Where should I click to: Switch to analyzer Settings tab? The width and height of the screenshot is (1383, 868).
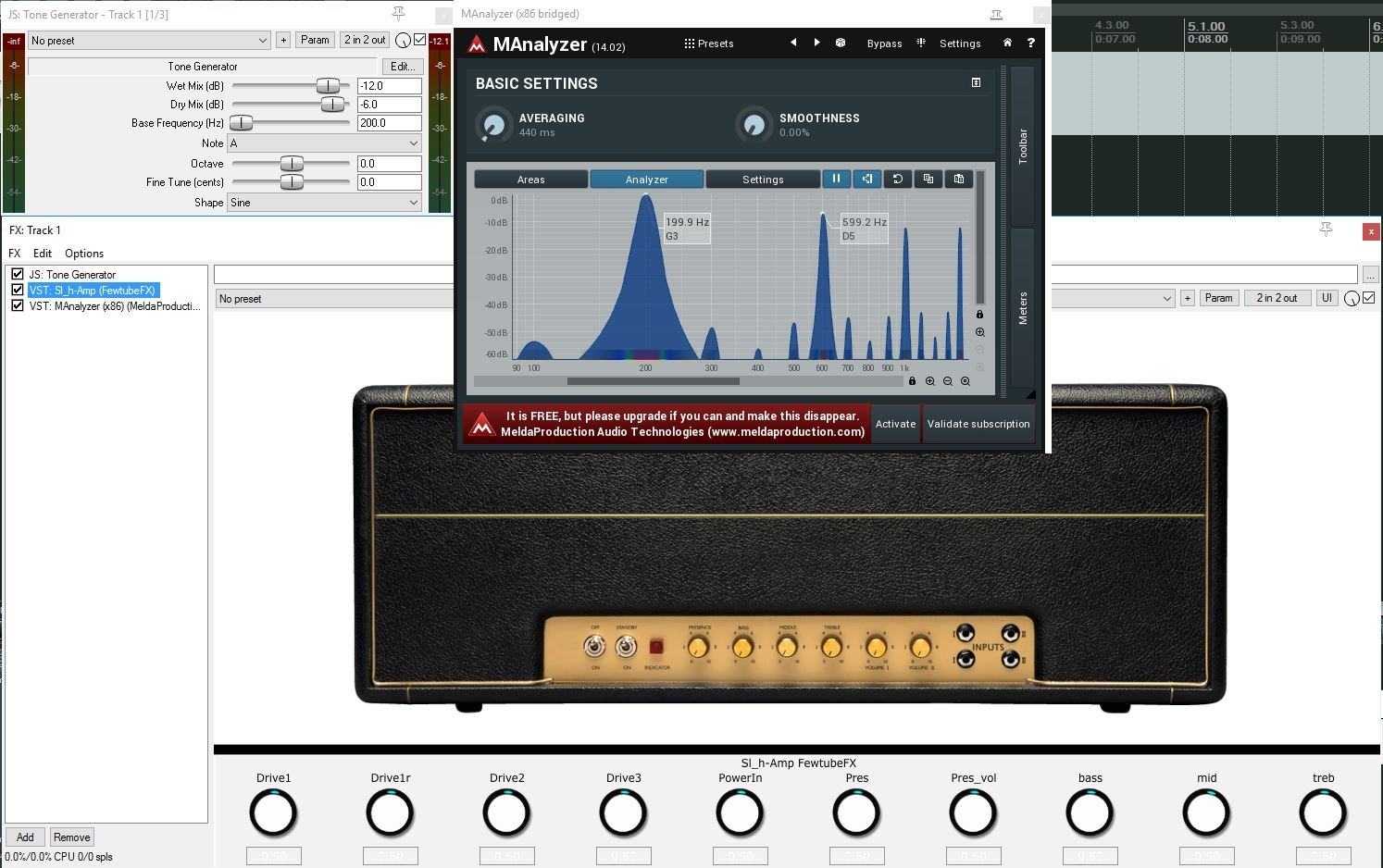click(763, 180)
